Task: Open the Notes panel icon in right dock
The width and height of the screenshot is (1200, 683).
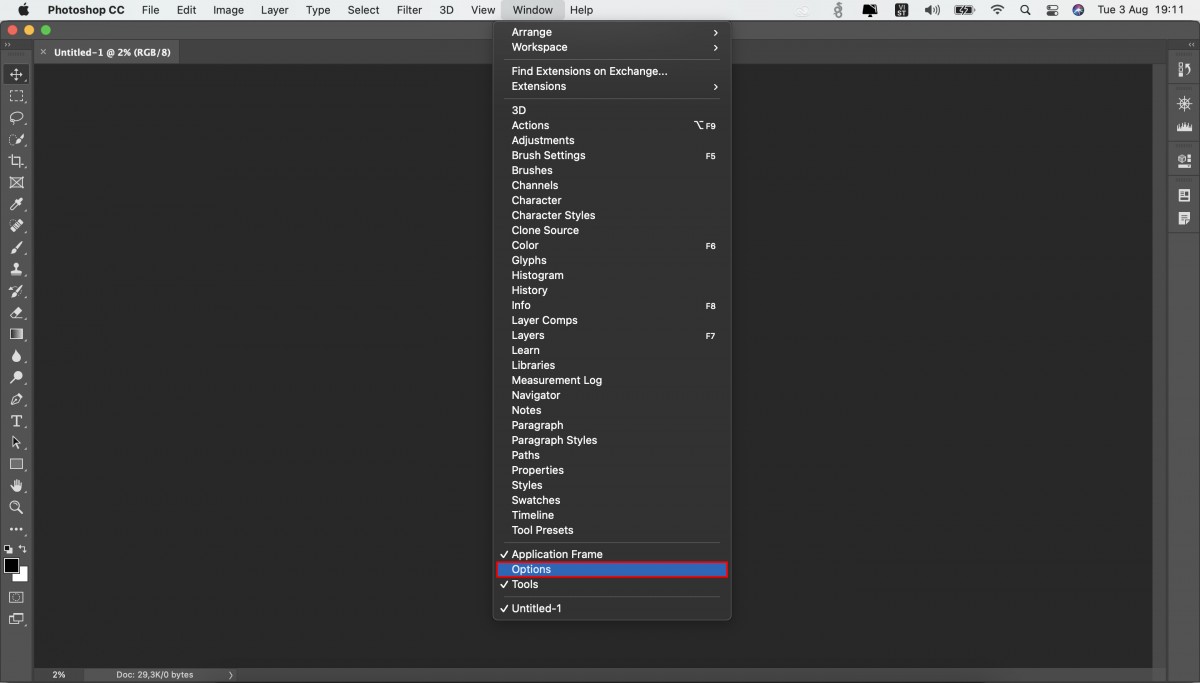Action: click(1185, 218)
